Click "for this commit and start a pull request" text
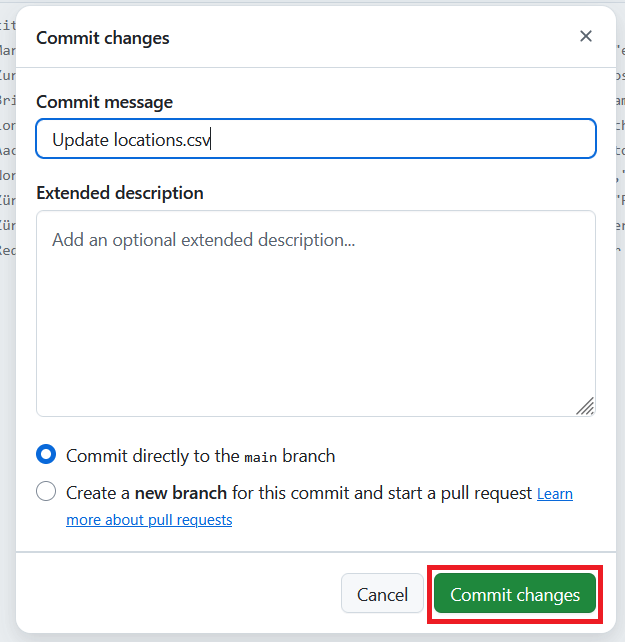The width and height of the screenshot is (625, 642). click(x=382, y=493)
